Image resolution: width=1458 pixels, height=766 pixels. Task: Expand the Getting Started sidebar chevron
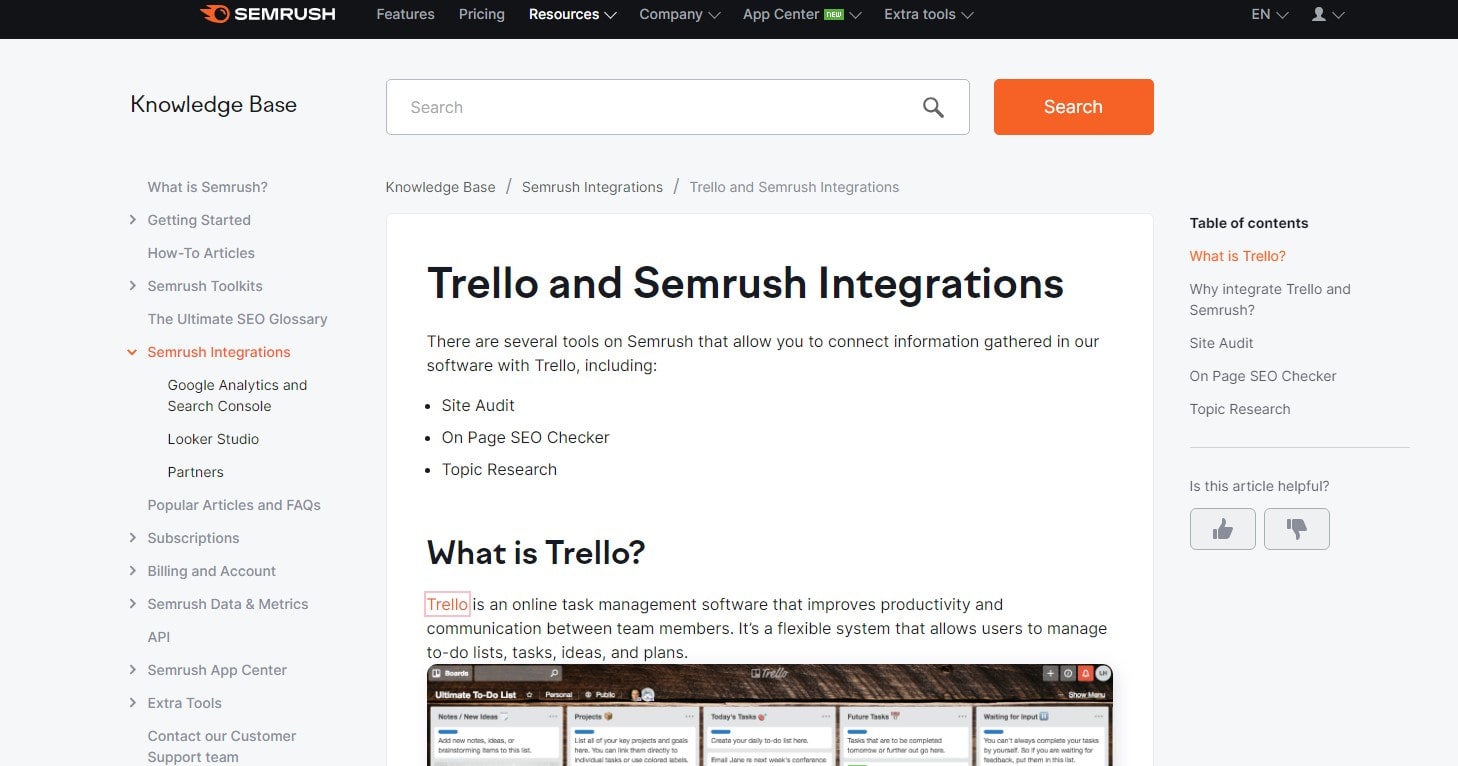133,220
